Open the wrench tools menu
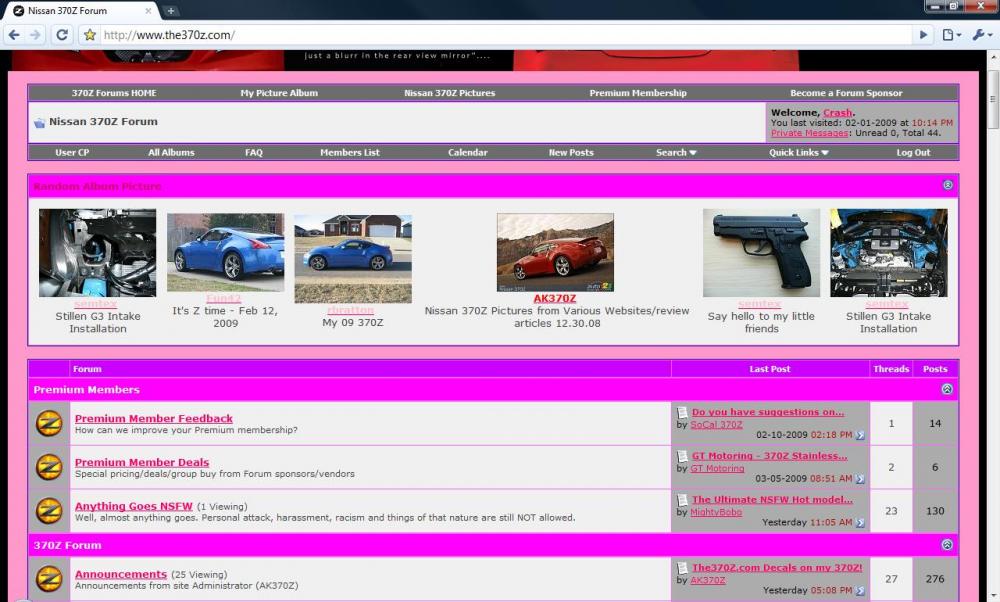Screen dimensions: 1000x602 tap(982, 34)
